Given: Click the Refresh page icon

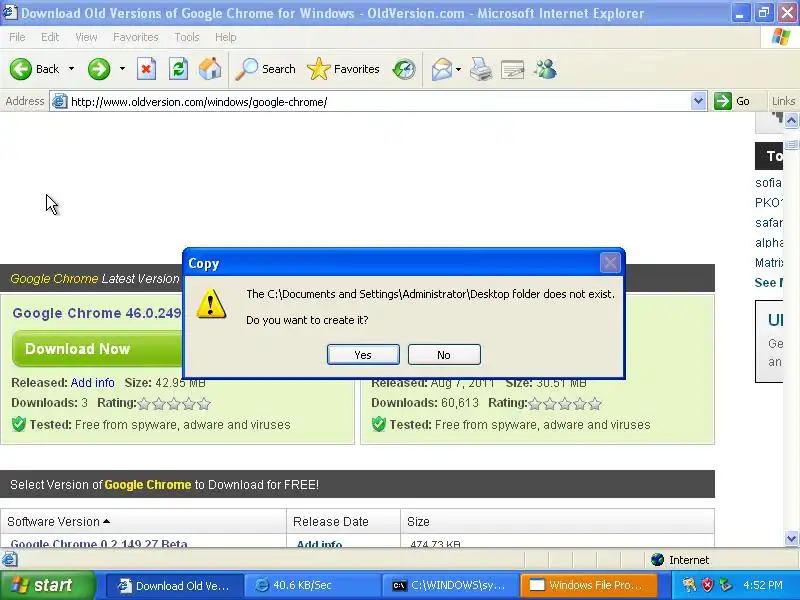Looking at the screenshot, I should click(178, 69).
